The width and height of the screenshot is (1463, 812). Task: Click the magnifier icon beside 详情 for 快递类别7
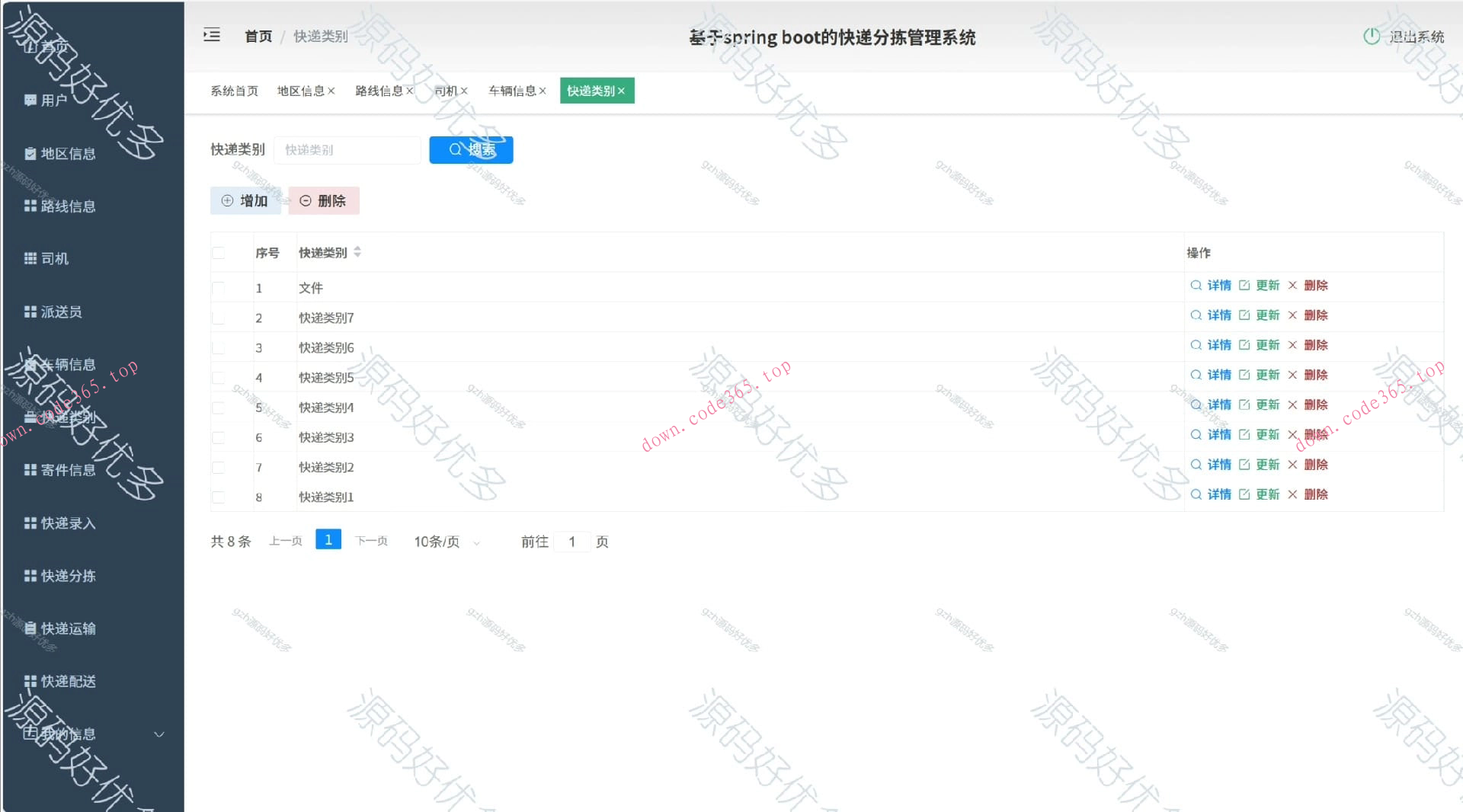click(x=1196, y=315)
